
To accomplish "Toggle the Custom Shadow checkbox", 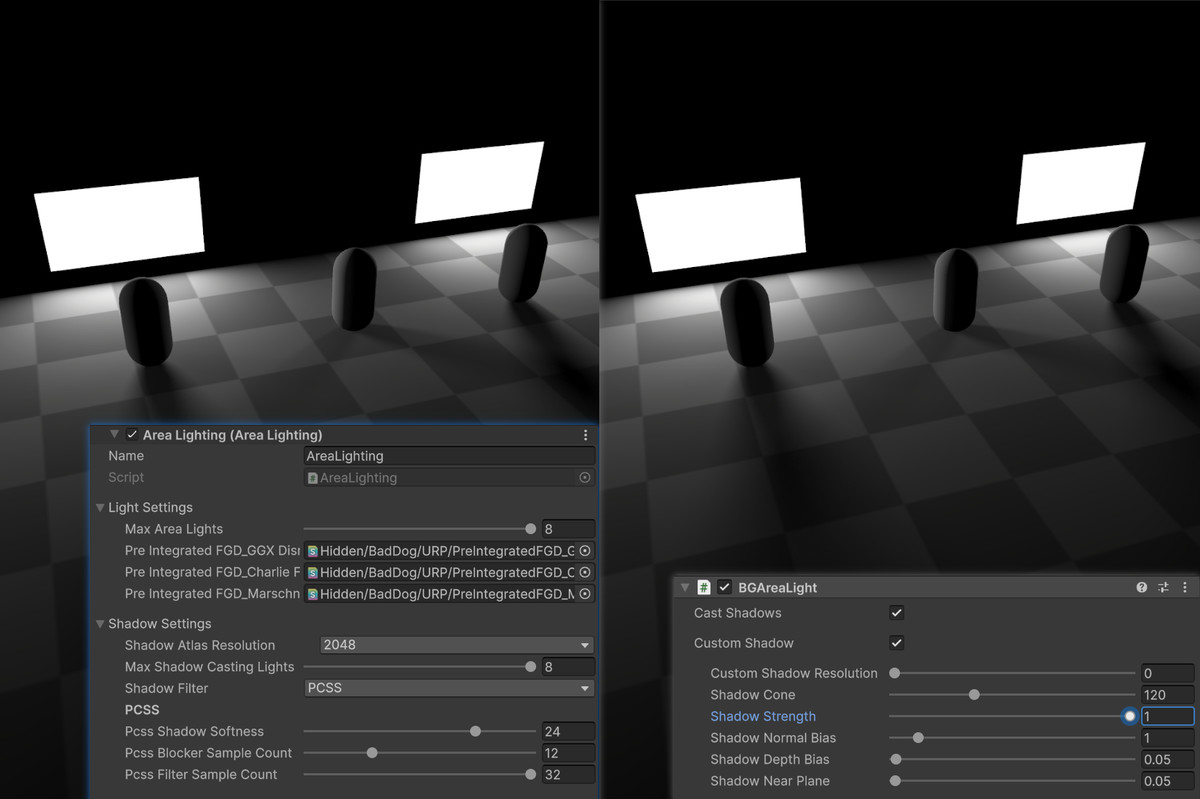I will point(896,643).
